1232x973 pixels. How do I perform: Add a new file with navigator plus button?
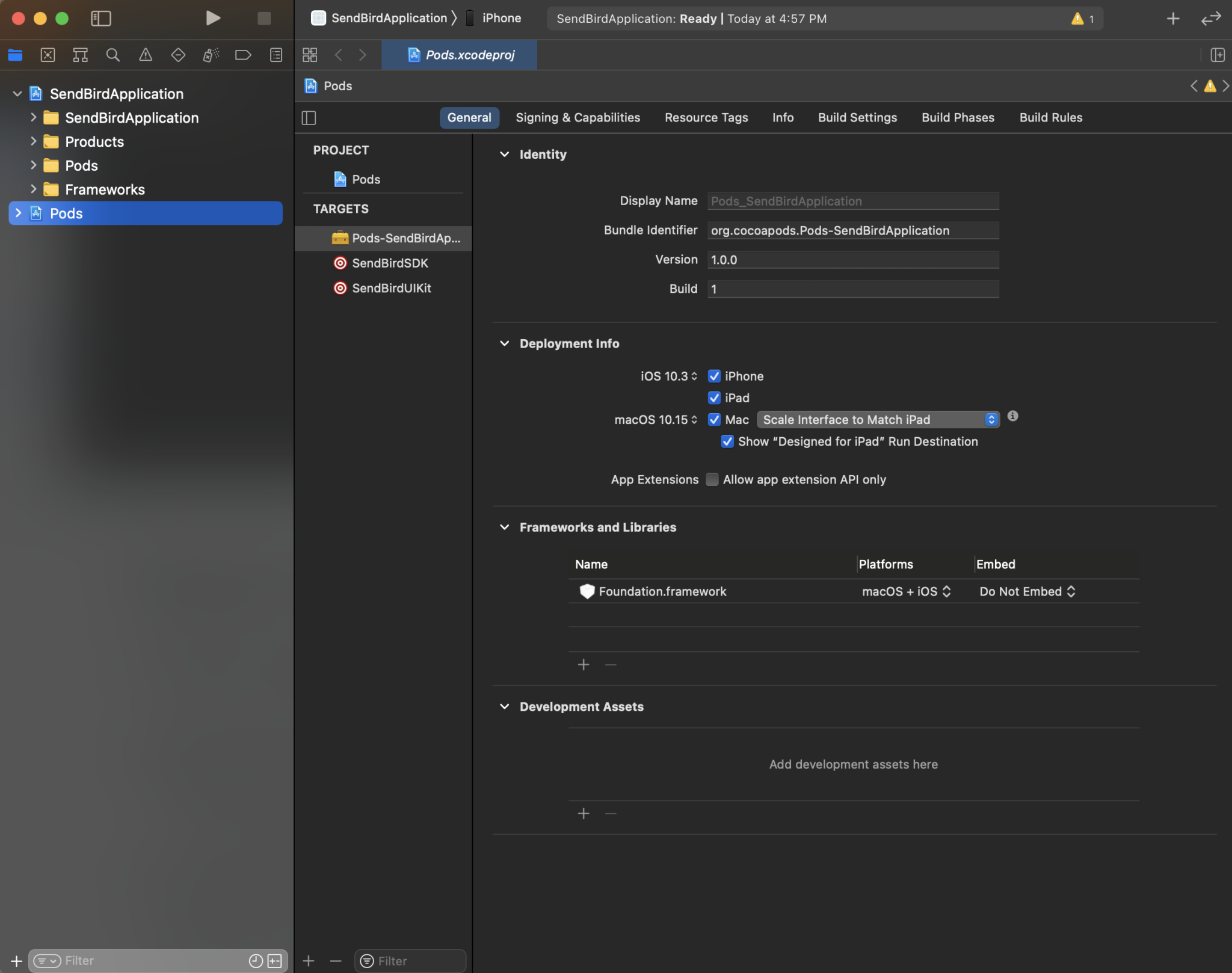tap(16, 961)
